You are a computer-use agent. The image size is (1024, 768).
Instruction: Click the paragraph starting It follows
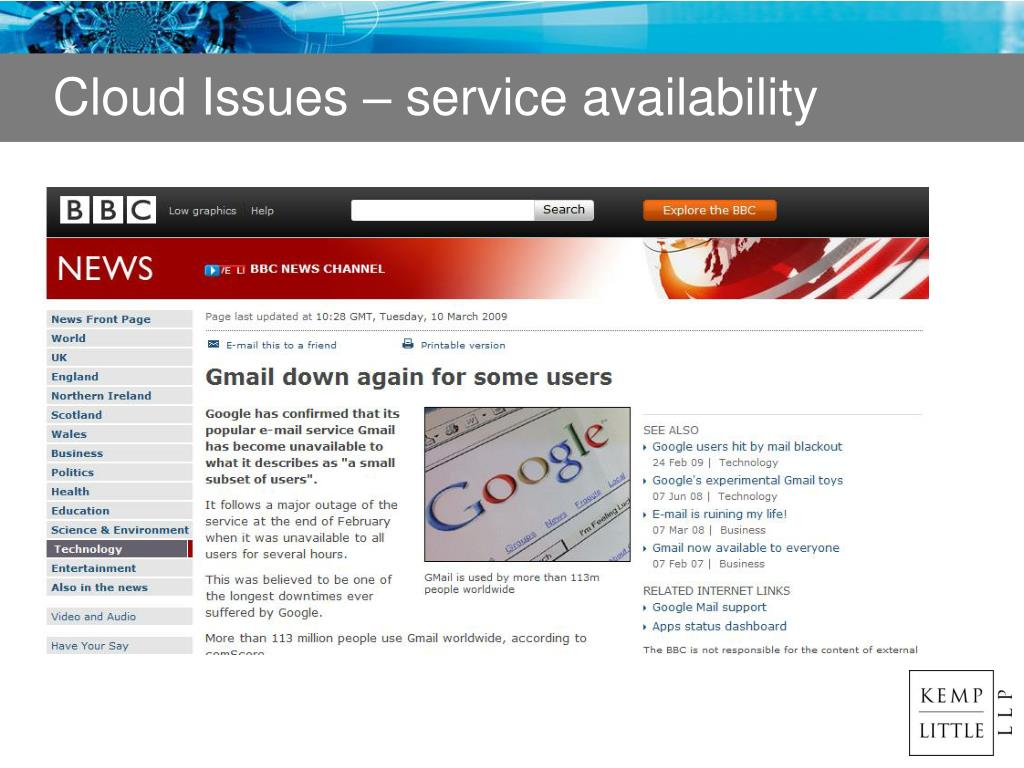coord(302,530)
